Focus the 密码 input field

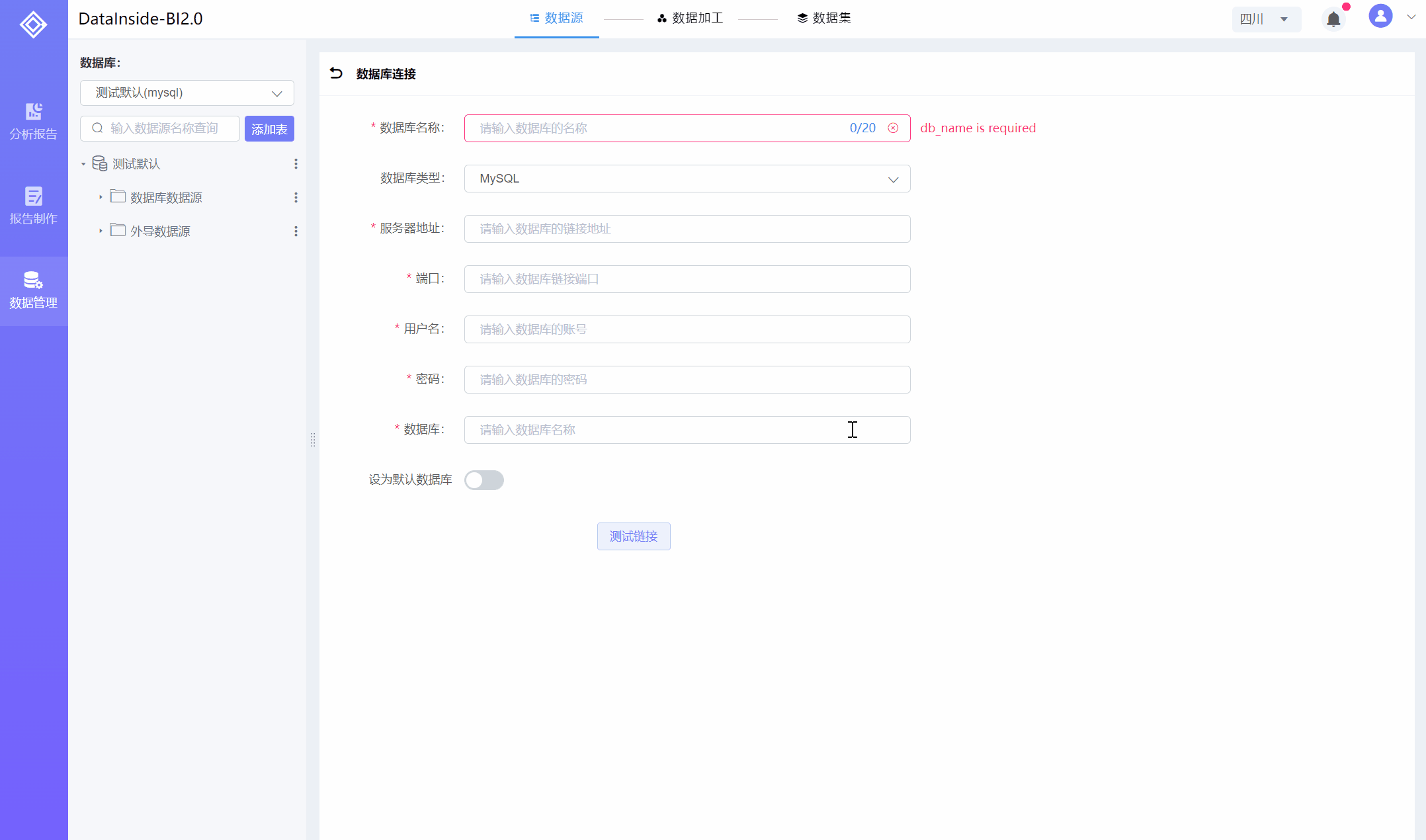(687, 380)
